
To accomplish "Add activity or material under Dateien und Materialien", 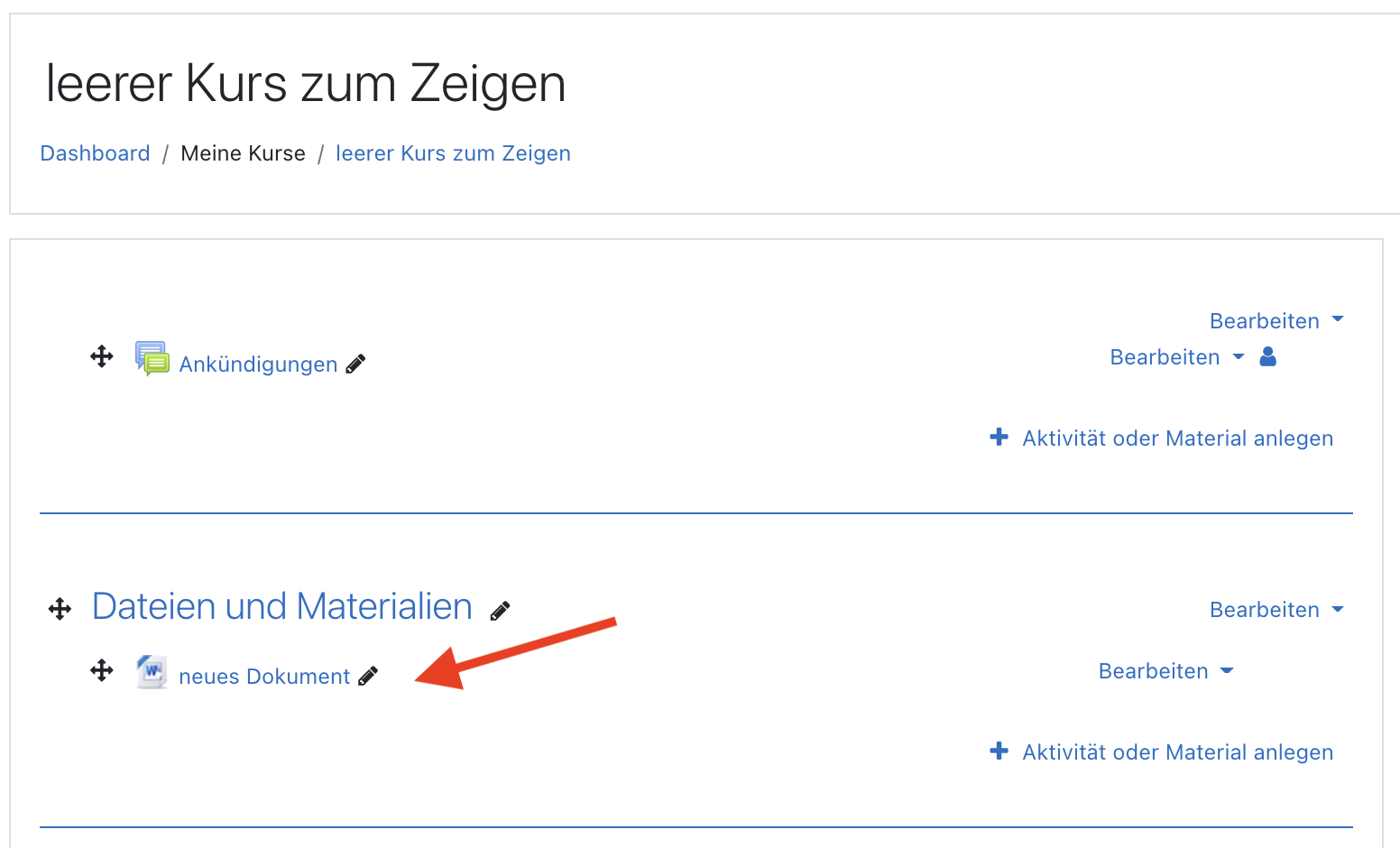I will pyautogui.click(x=1162, y=752).
